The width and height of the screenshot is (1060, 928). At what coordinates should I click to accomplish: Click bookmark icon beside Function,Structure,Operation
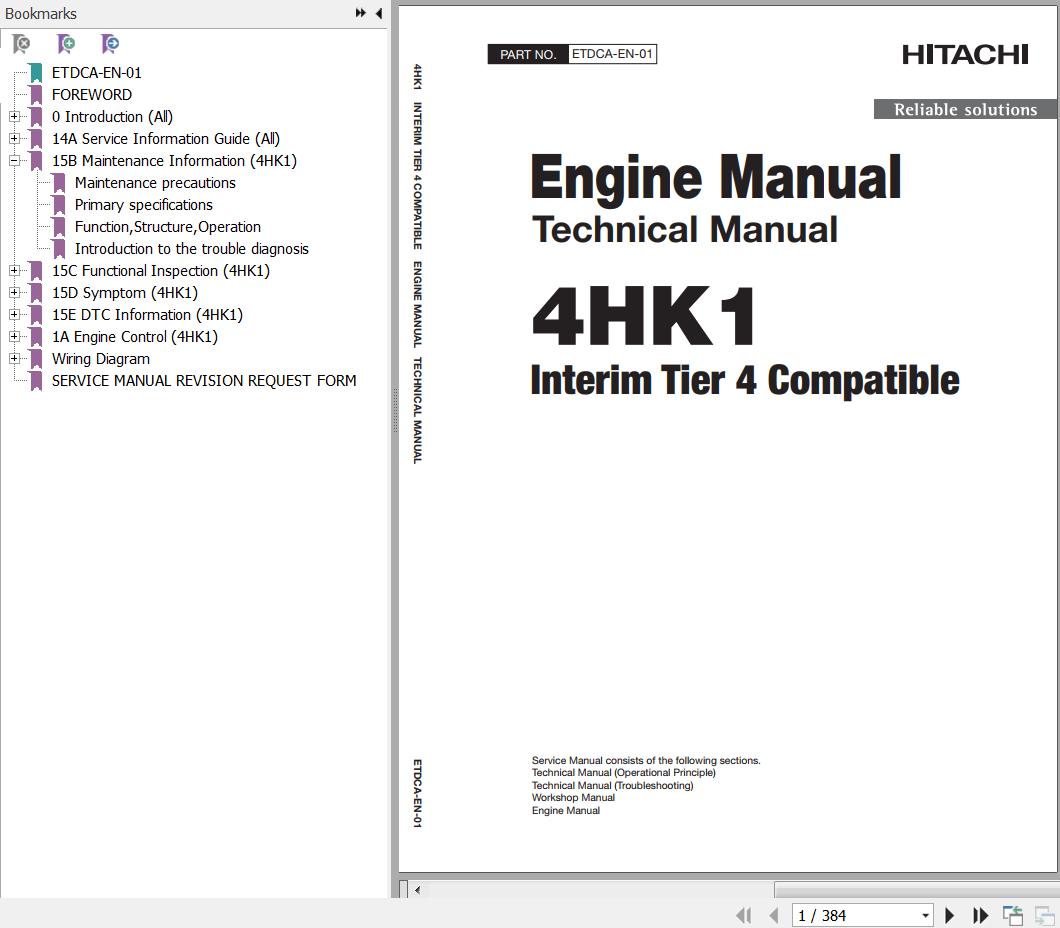point(59,227)
